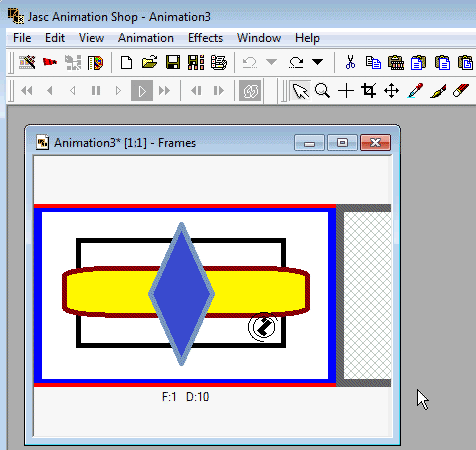
Task: Activate the Eraser tool
Action: 461,90
